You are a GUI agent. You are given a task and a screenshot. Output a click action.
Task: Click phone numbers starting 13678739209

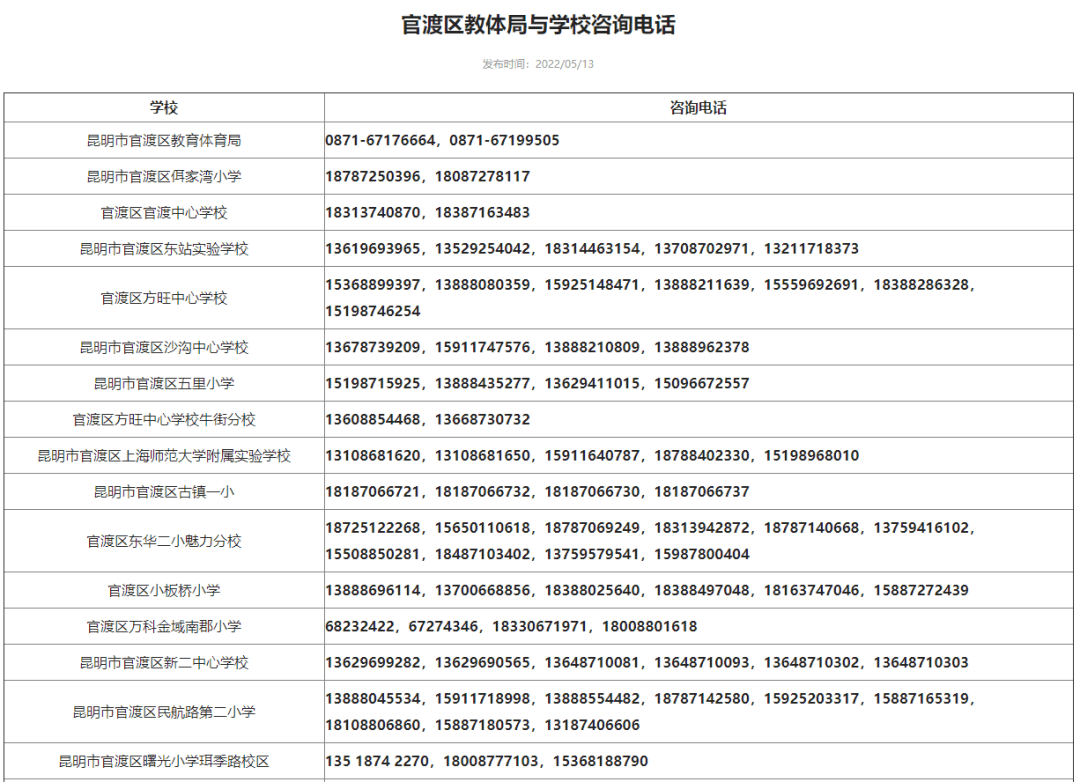click(x=537, y=347)
